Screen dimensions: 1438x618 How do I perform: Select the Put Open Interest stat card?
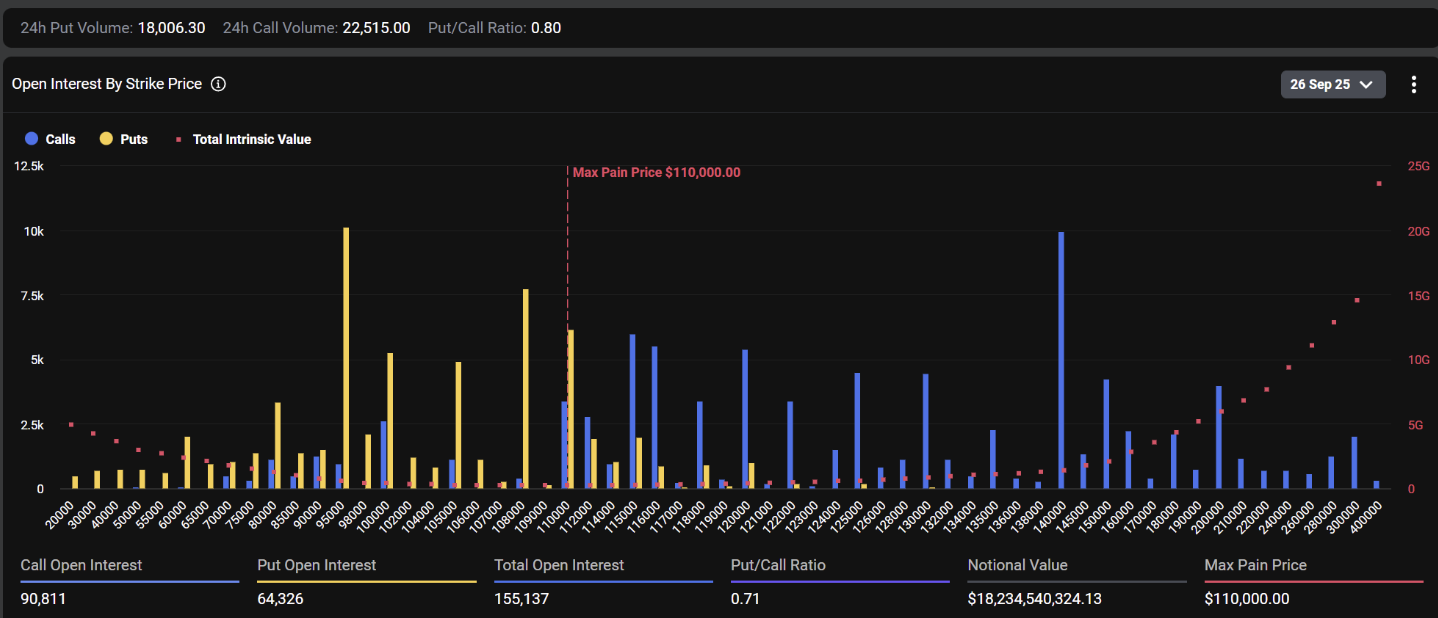tap(366, 582)
